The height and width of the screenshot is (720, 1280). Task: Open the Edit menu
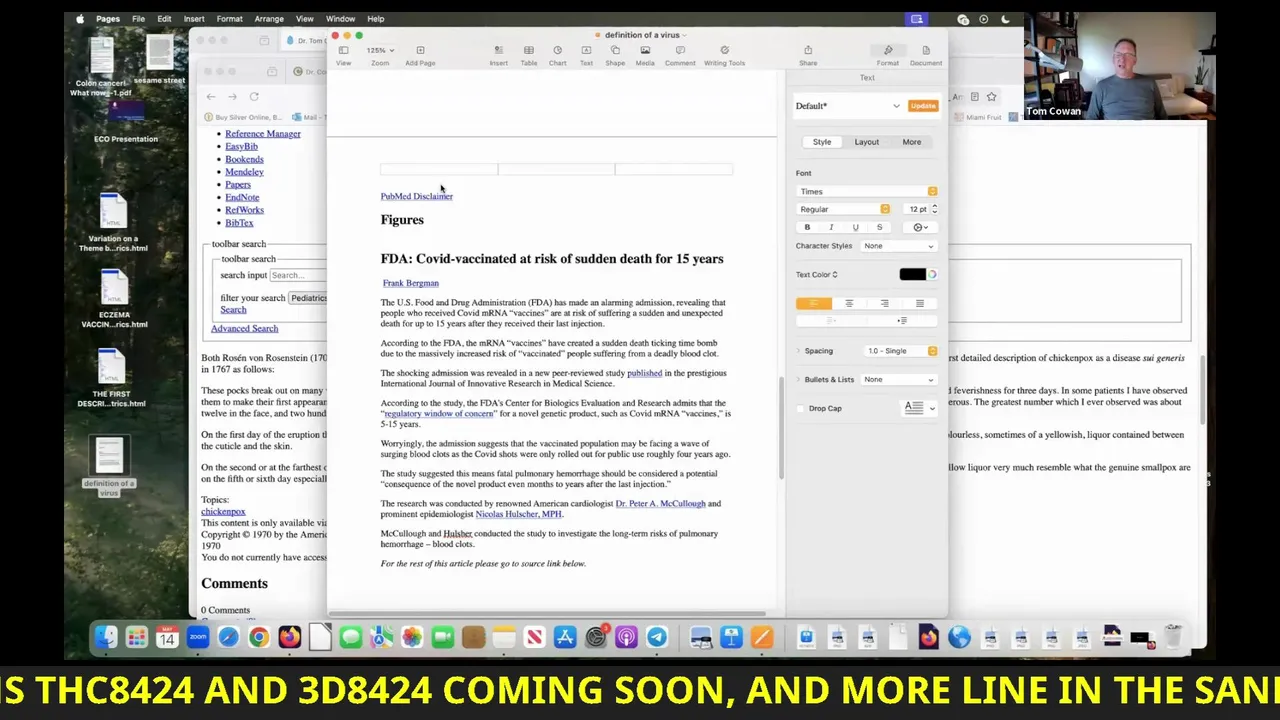click(164, 19)
